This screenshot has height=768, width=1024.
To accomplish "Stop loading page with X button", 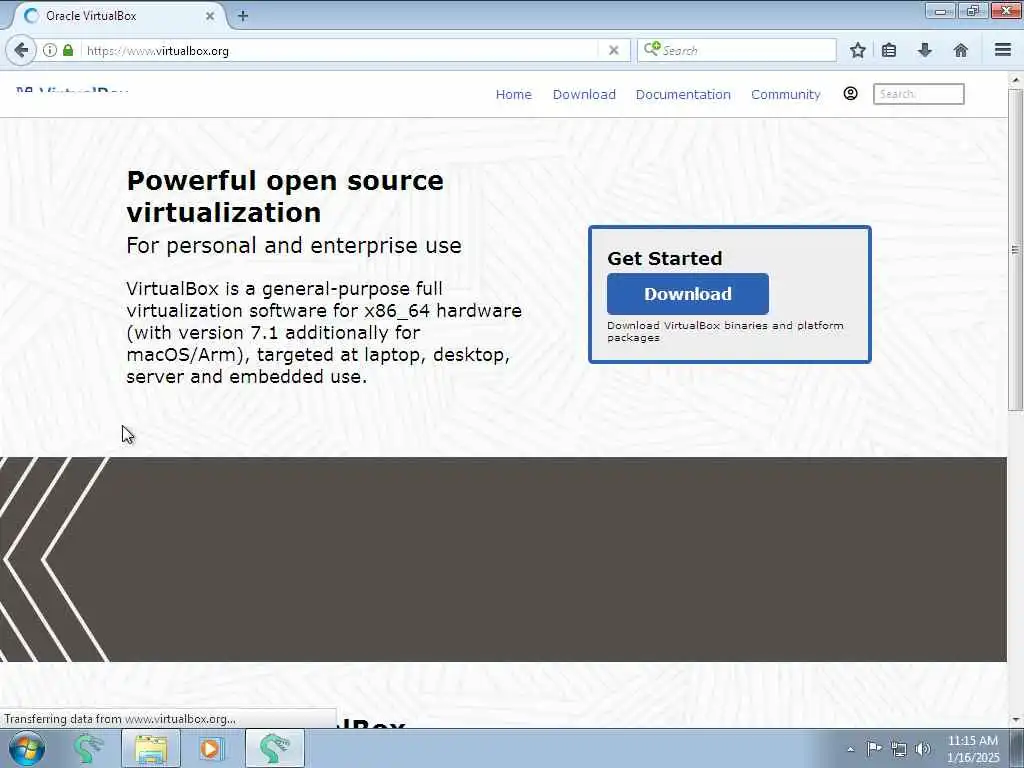I will [613, 50].
